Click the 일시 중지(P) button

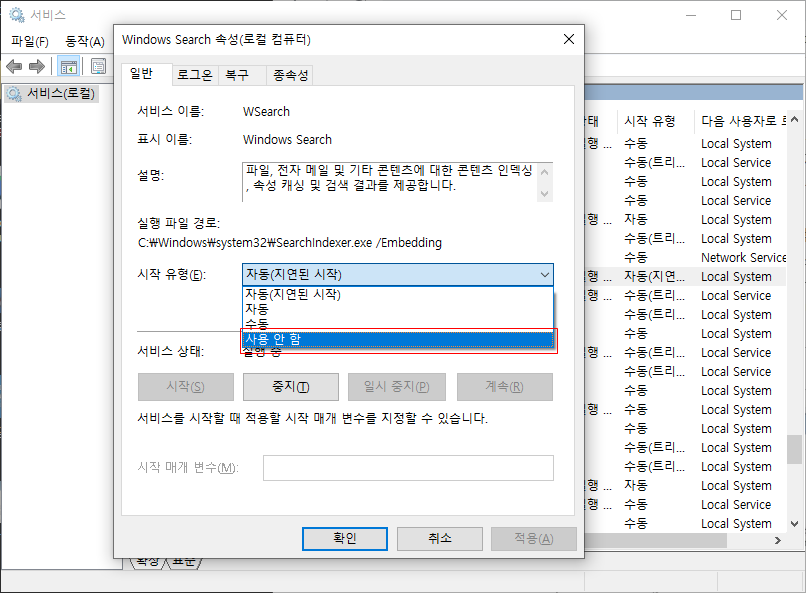(397, 387)
